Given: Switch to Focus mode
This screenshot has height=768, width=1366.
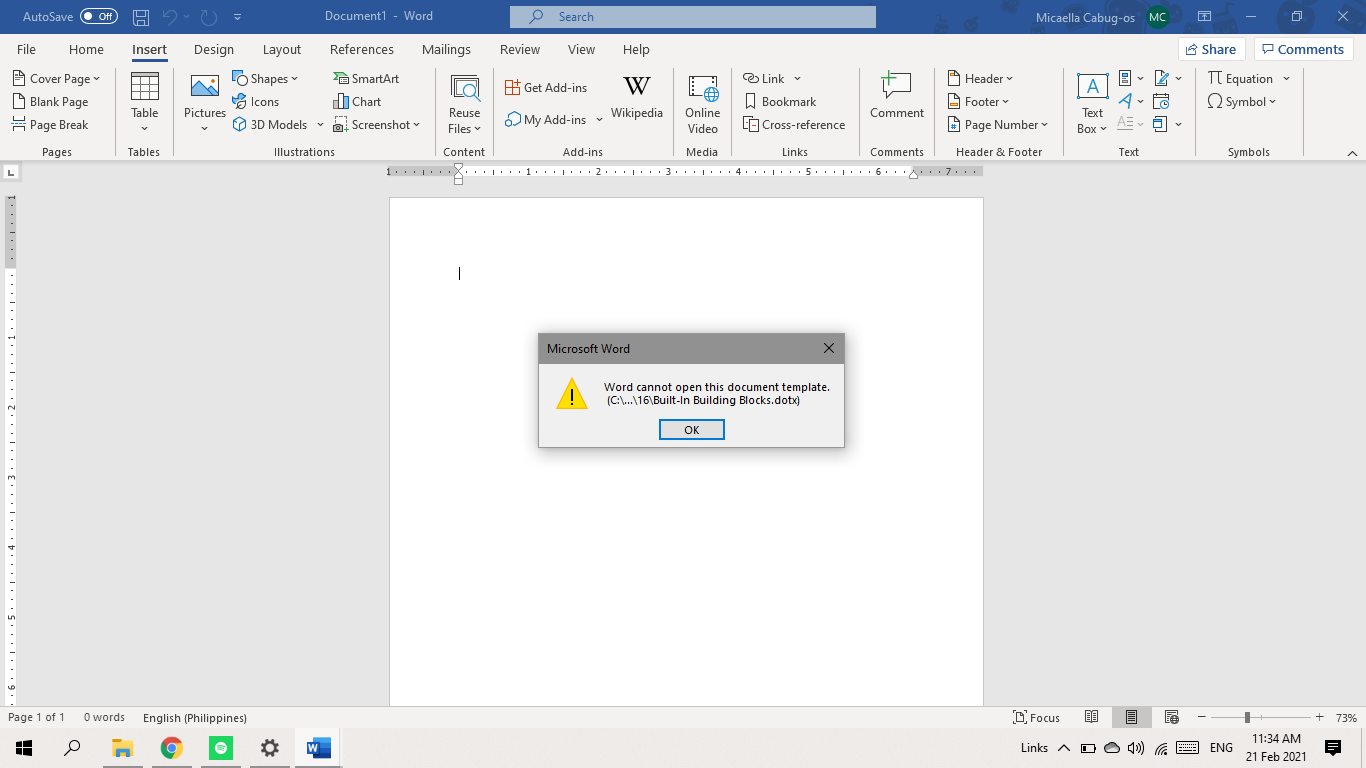Looking at the screenshot, I should (x=1036, y=717).
